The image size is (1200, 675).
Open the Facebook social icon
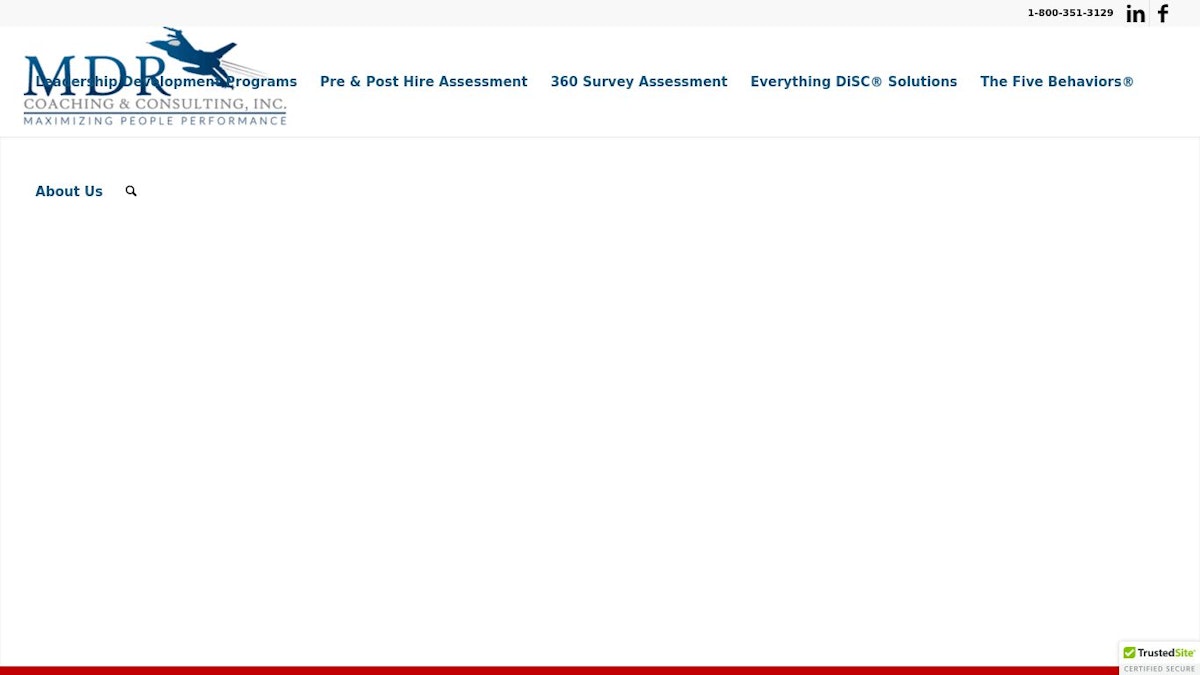(1163, 14)
